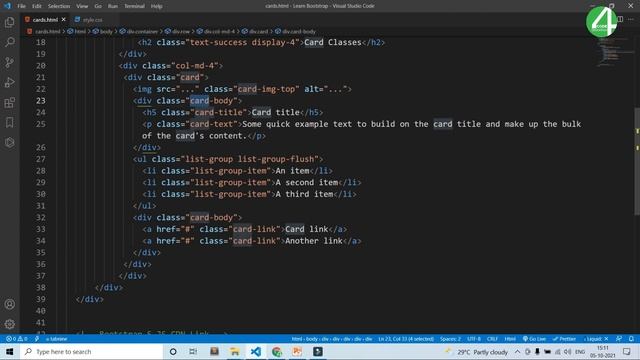Open the Search view in activity bar
640x360 pixels.
point(9,42)
